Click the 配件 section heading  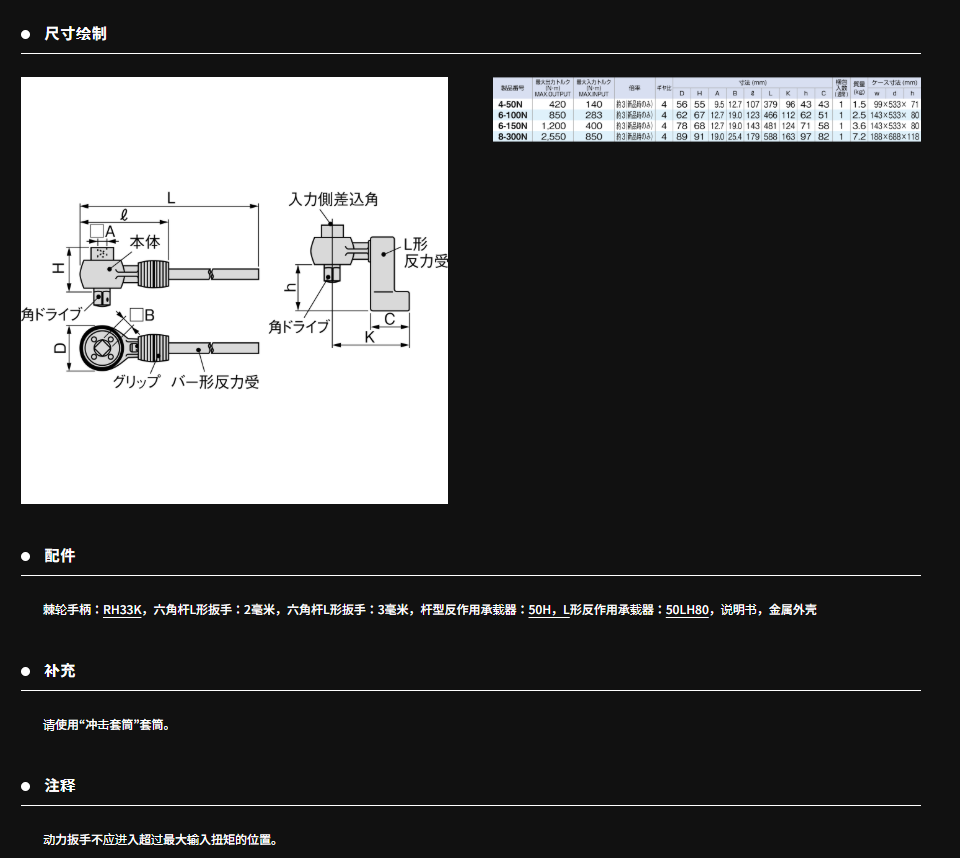60,556
